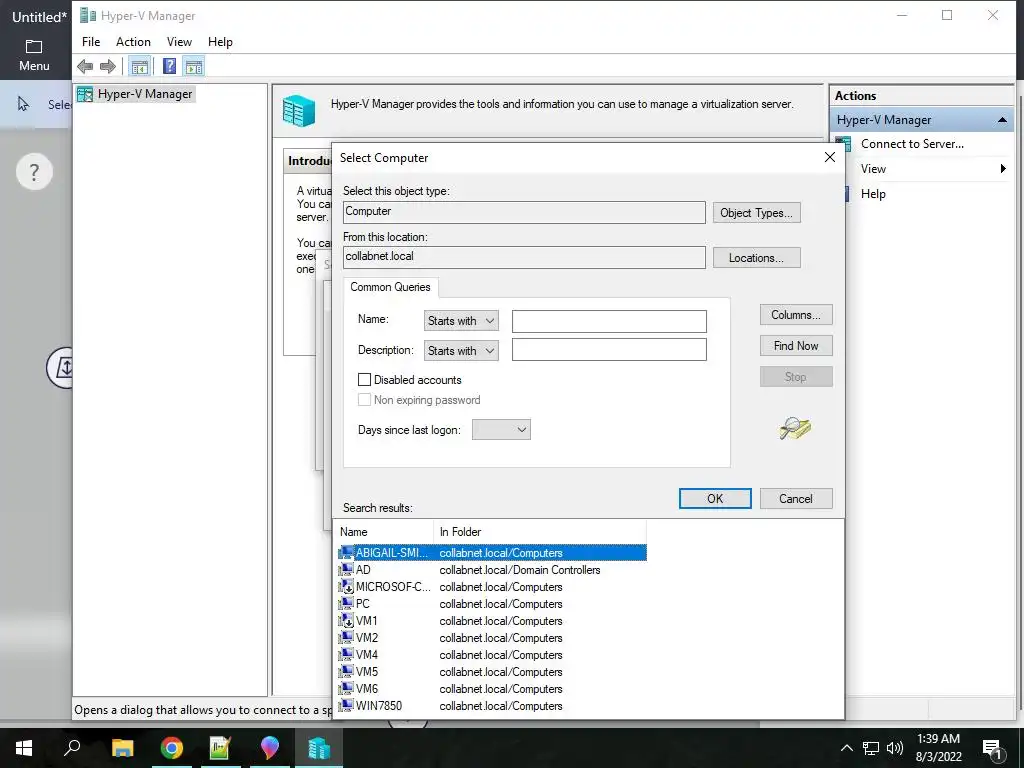Image resolution: width=1024 pixels, height=768 pixels.
Task: Click the Name query text field
Action: tap(609, 321)
